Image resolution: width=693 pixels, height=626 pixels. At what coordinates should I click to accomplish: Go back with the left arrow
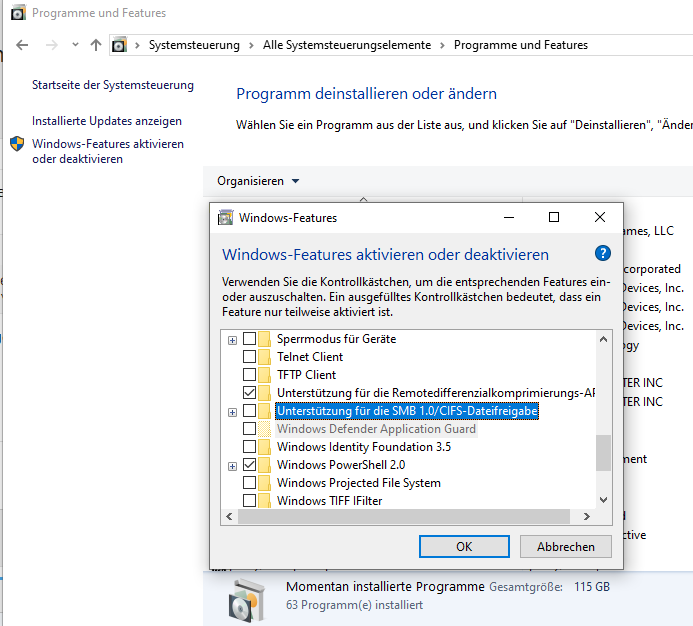click(22, 45)
